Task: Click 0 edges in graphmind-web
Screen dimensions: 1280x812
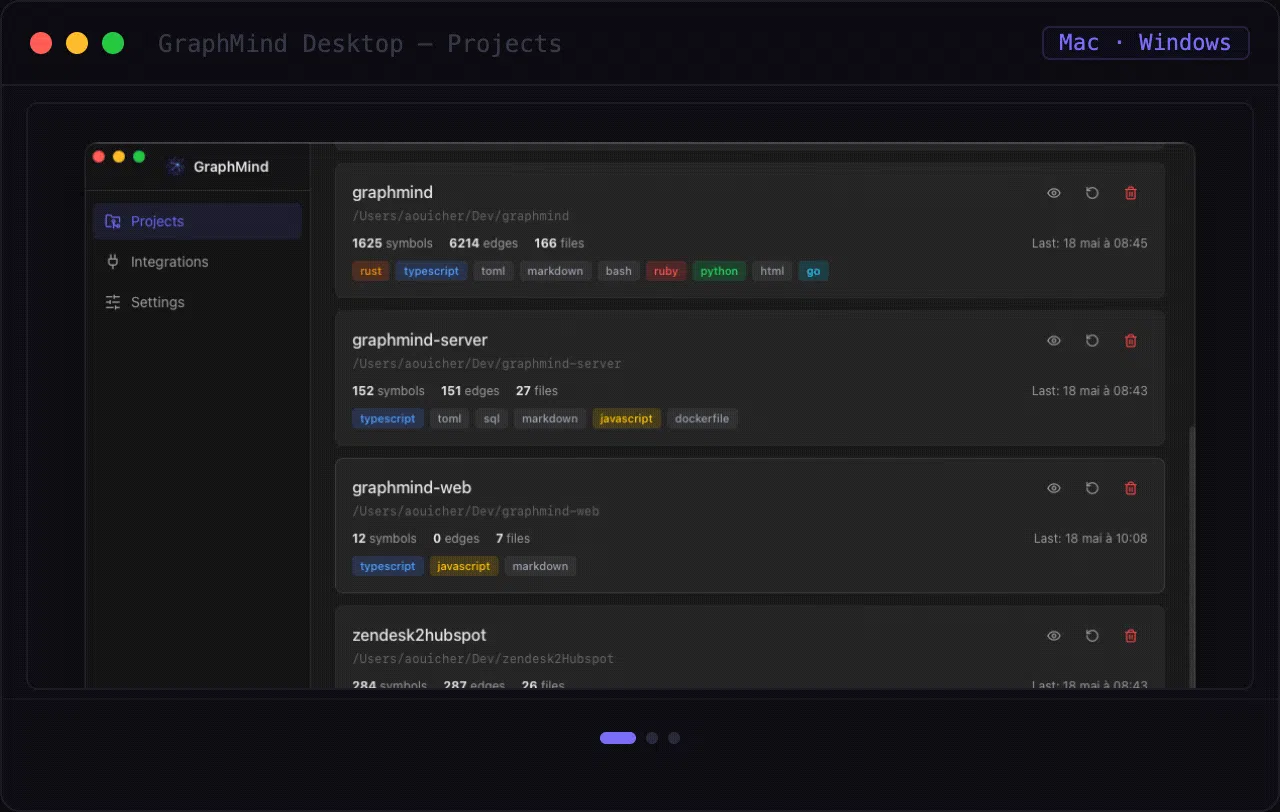Action: [x=456, y=538]
